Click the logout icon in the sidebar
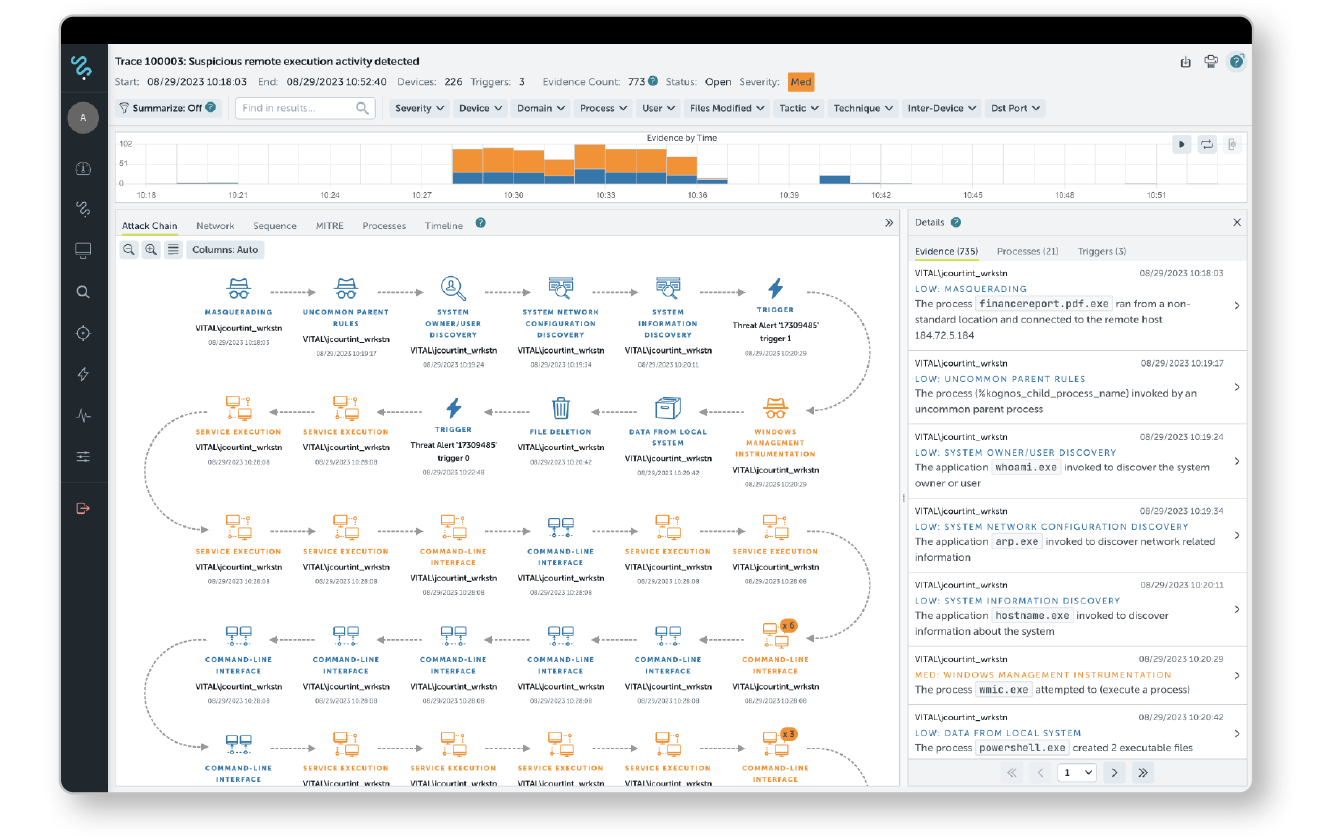1340x840 pixels. (83, 508)
